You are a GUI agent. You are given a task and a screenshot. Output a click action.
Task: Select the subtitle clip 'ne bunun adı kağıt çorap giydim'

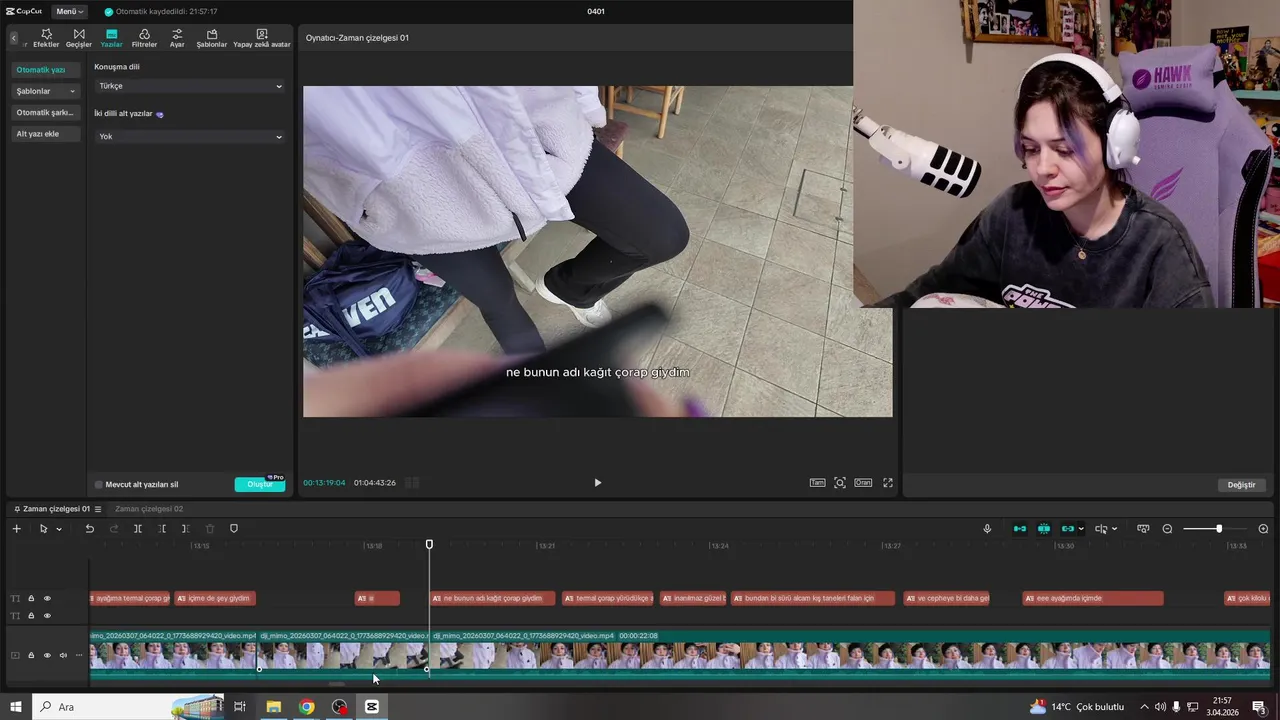coord(493,599)
